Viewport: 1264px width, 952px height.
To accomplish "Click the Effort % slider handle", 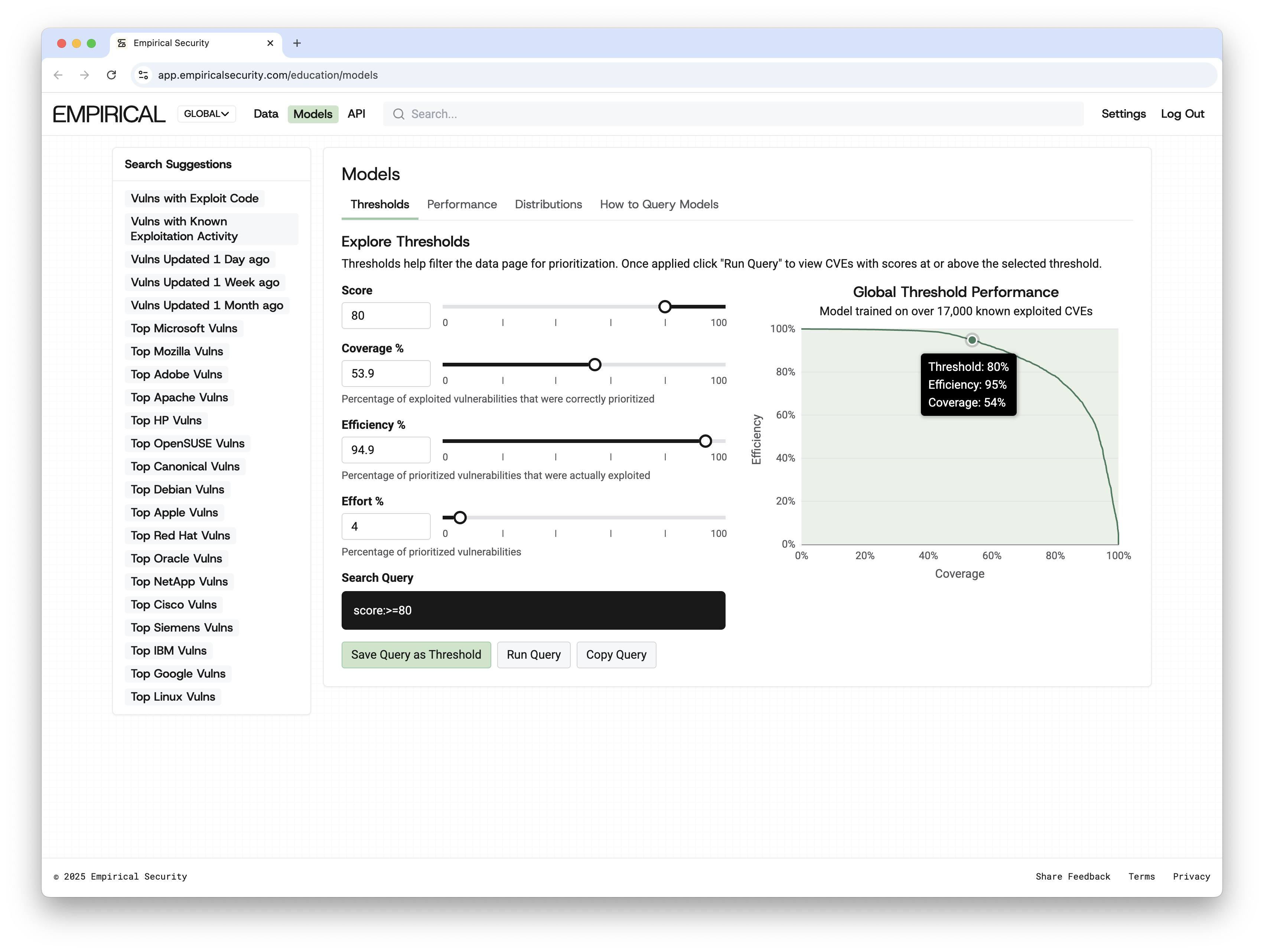I will click(460, 518).
